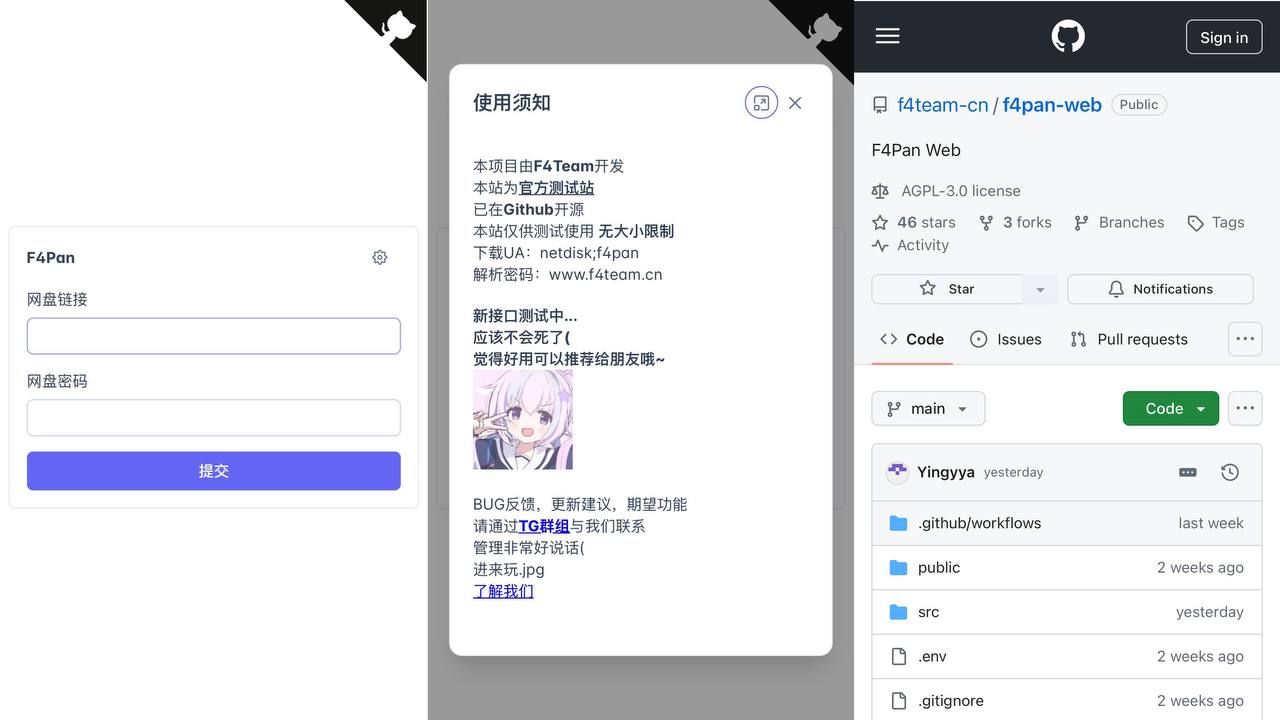Click the AGPL-3.0 license scale icon
1280x720 pixels.
point(880,191)
